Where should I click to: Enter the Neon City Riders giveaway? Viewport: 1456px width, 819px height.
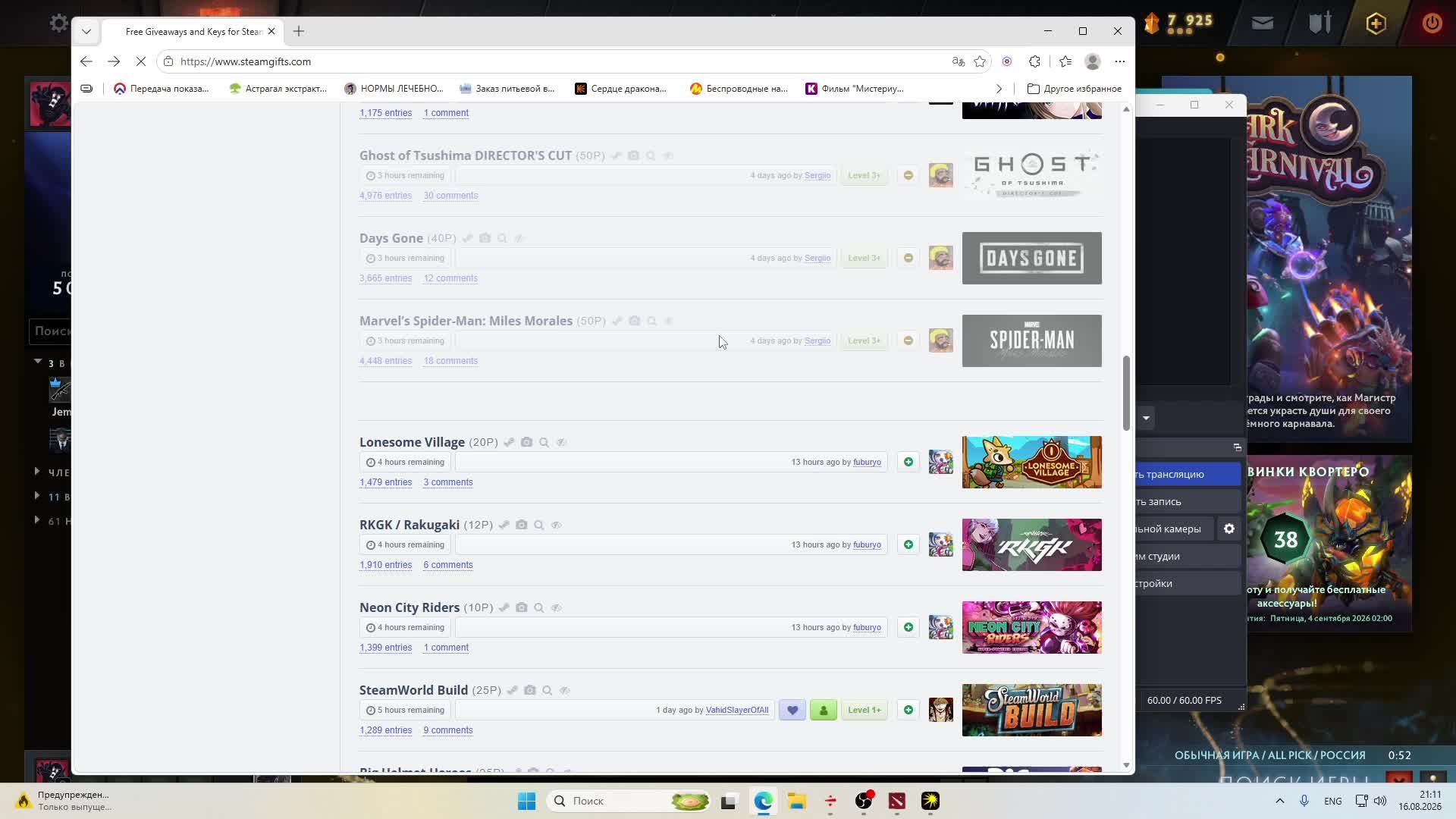[908, 627]
